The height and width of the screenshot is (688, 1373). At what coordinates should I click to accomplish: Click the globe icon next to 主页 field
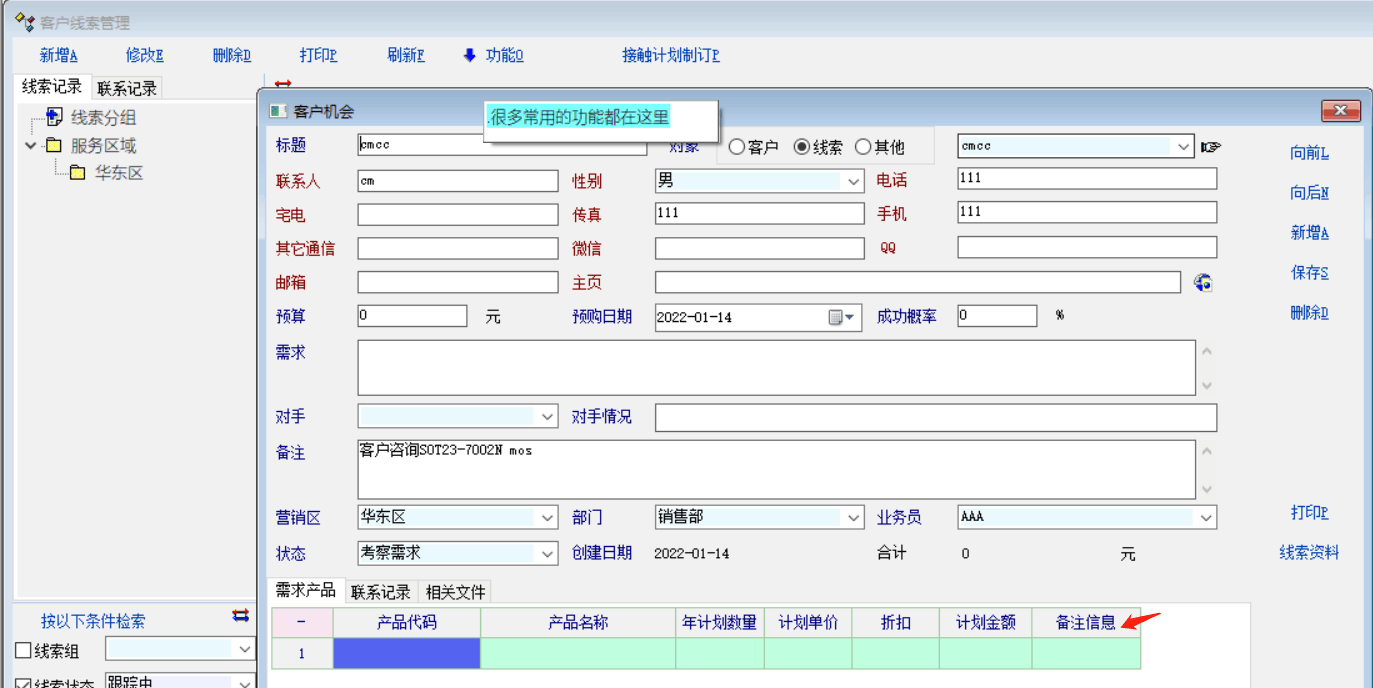(1203, 283)
